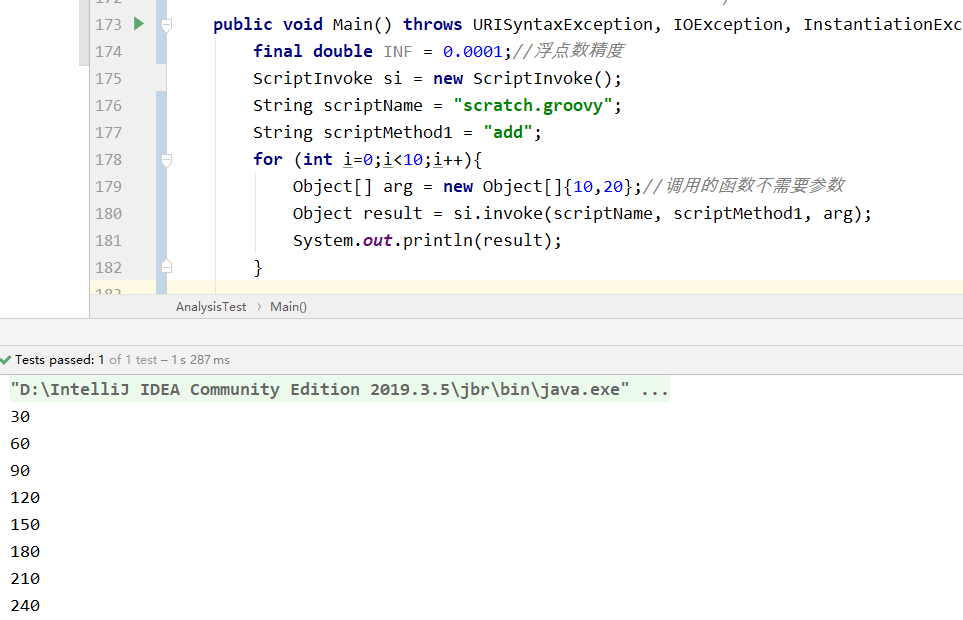Click the console output line 60
Screen dimensions: 963x620
pos(20,444)
